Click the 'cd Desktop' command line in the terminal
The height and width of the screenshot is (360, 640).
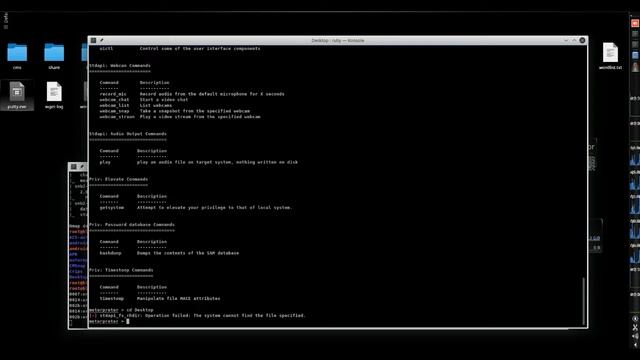tap(121, 310)
